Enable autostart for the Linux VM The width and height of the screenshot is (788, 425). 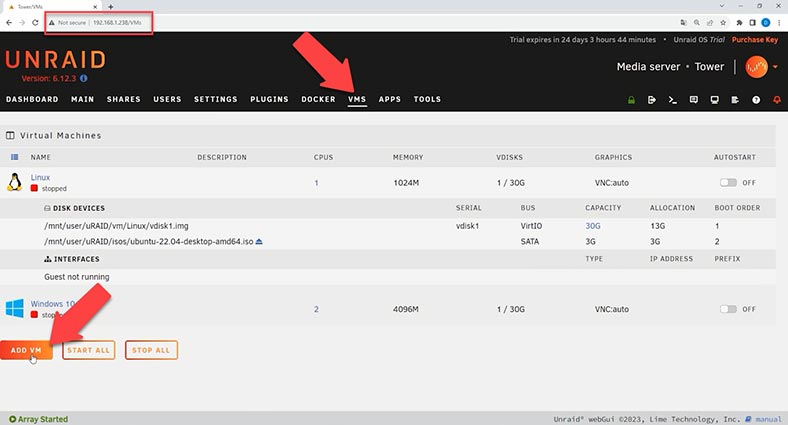pyautogui.click(x=728, y=182)
